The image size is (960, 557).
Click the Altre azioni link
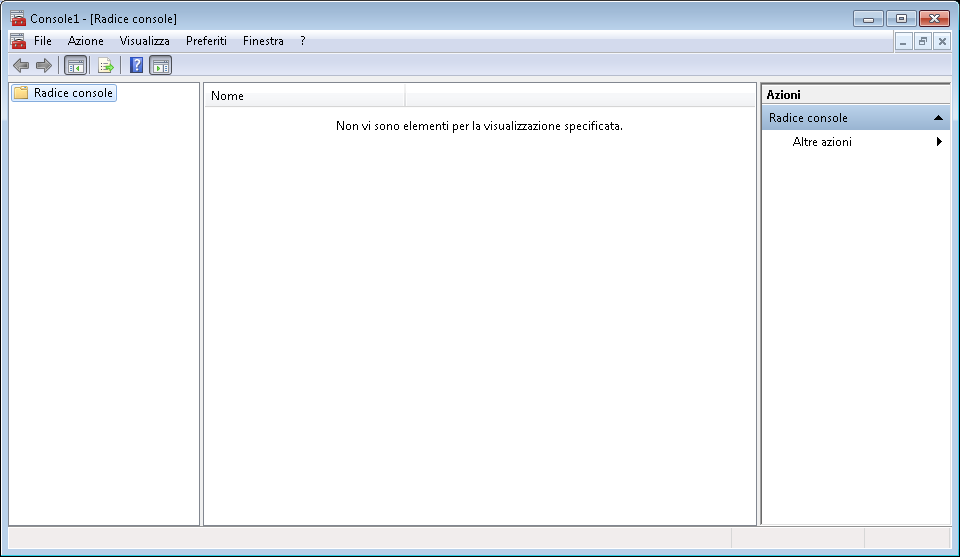click(822, 142)
